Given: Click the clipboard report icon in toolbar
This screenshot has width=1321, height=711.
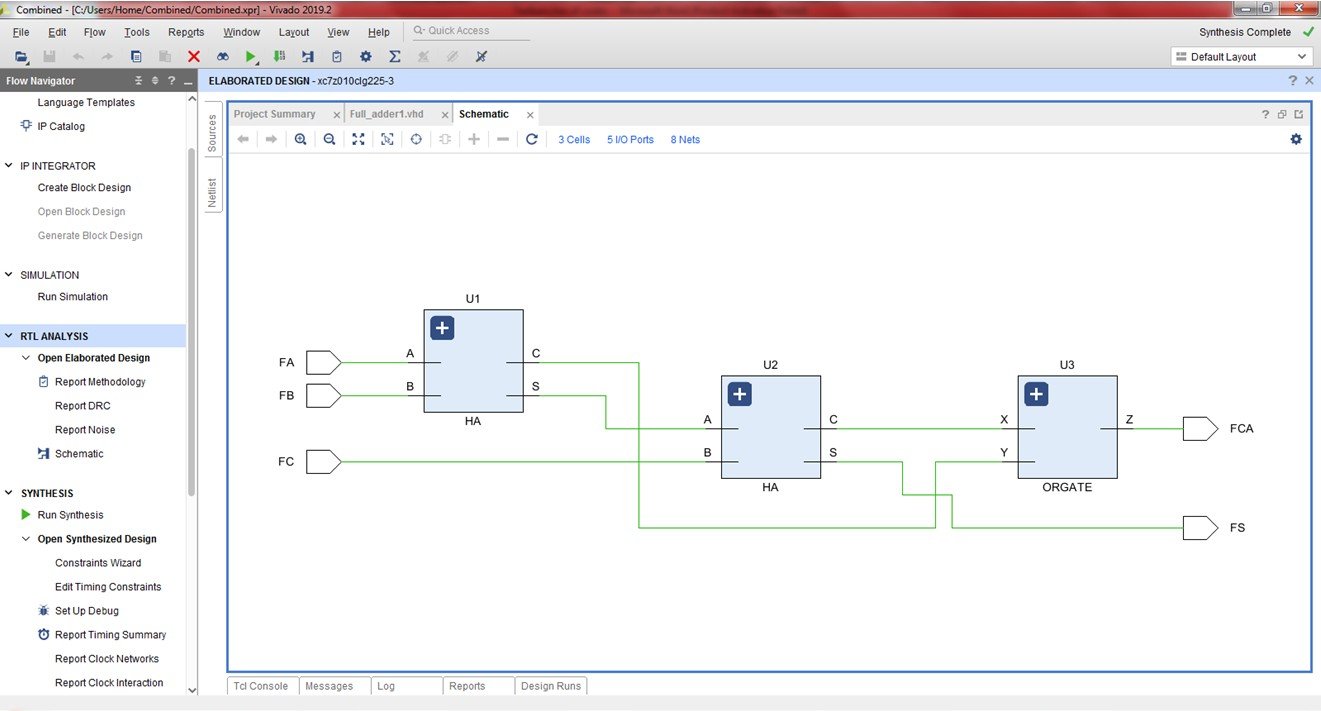Looking at the screenshot, I should (x=337, y=57).
